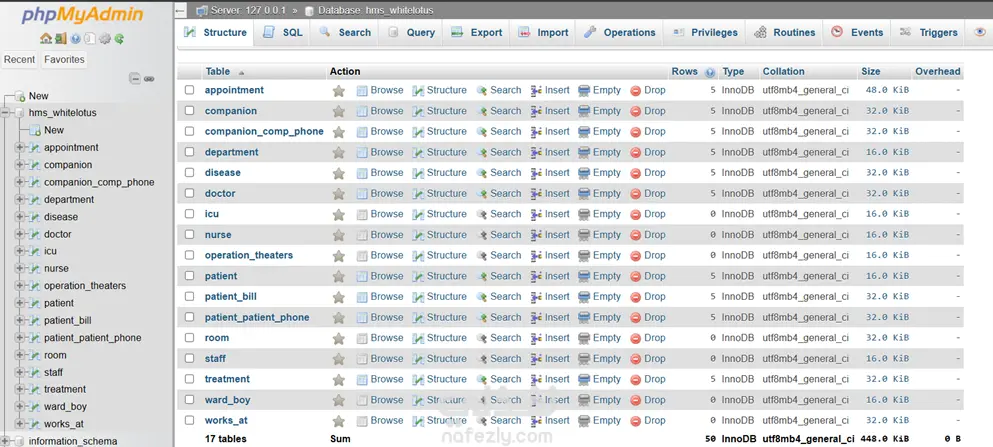Click the green reload navigation icon
The image size is (993, 447).
point(119,39)
